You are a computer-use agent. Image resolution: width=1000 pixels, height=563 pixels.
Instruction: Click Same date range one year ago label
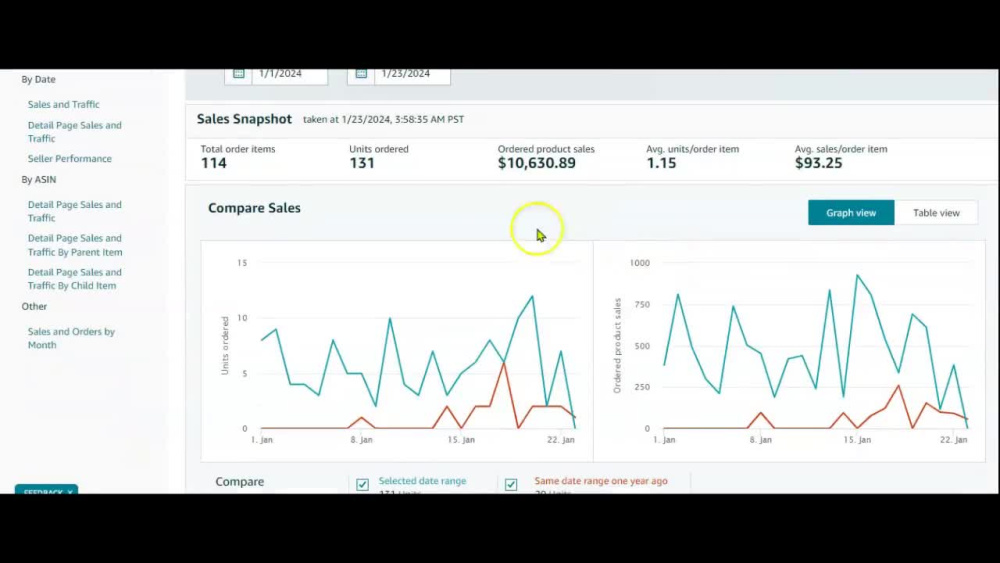(601, 481)
